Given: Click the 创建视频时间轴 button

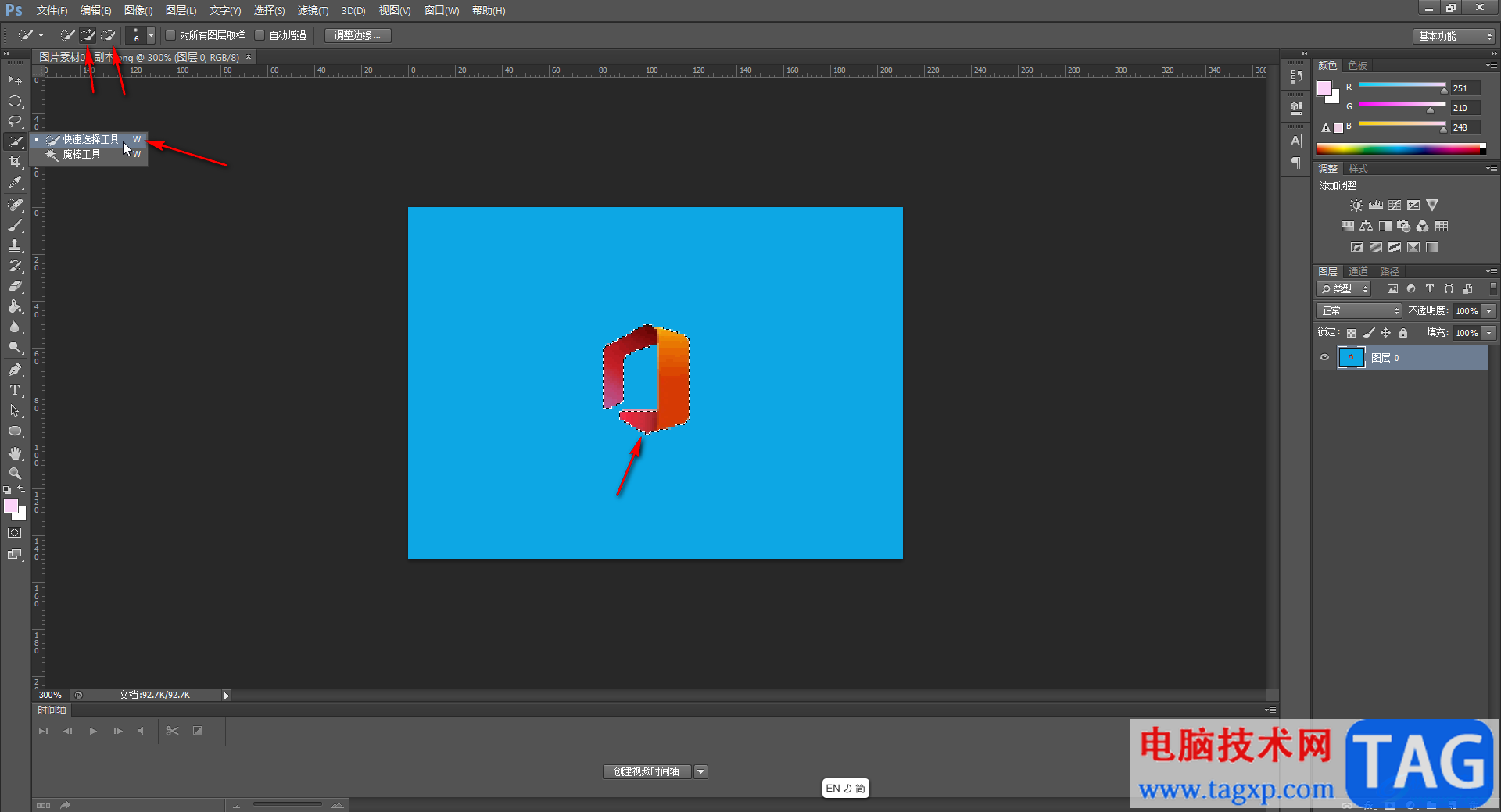Looking at the screenshot, I should [x=647, y=771].
